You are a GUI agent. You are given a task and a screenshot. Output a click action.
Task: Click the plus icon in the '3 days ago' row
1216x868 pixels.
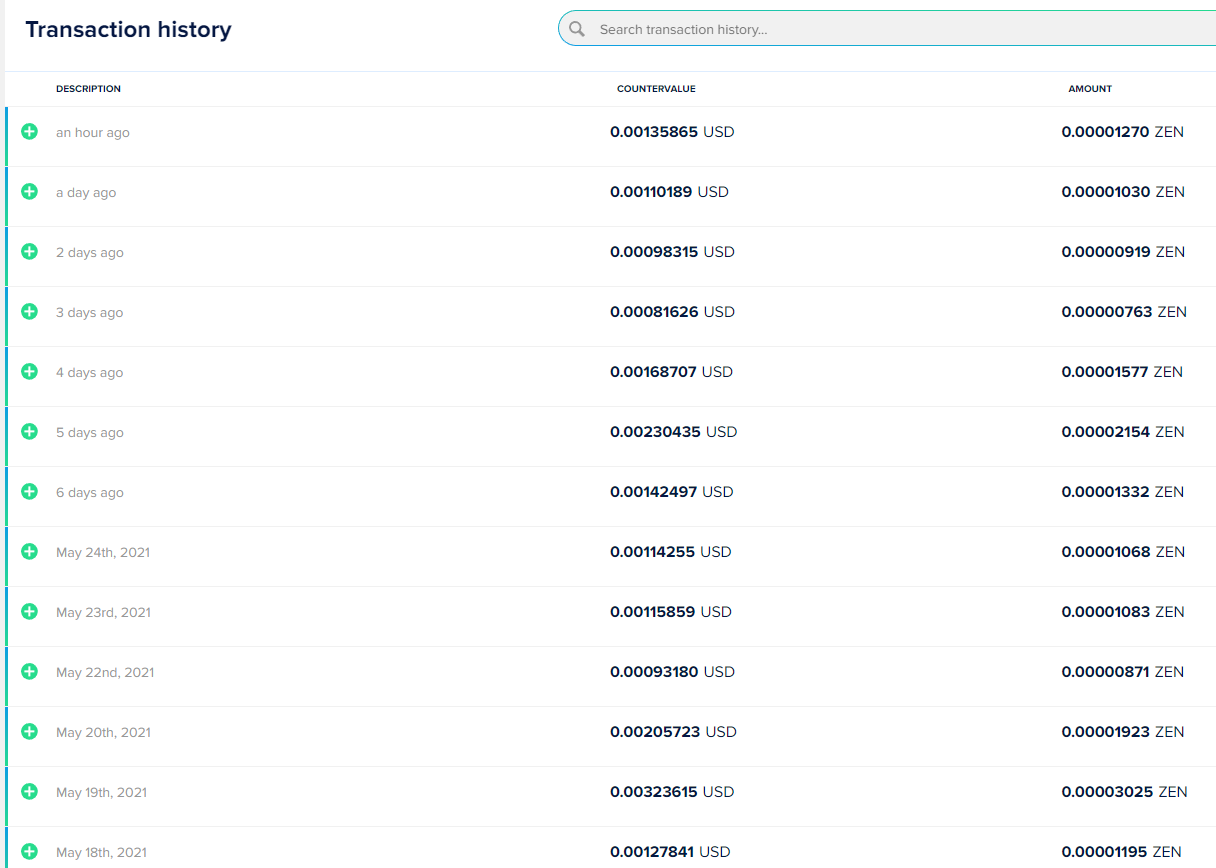click(x=29, y=311)
